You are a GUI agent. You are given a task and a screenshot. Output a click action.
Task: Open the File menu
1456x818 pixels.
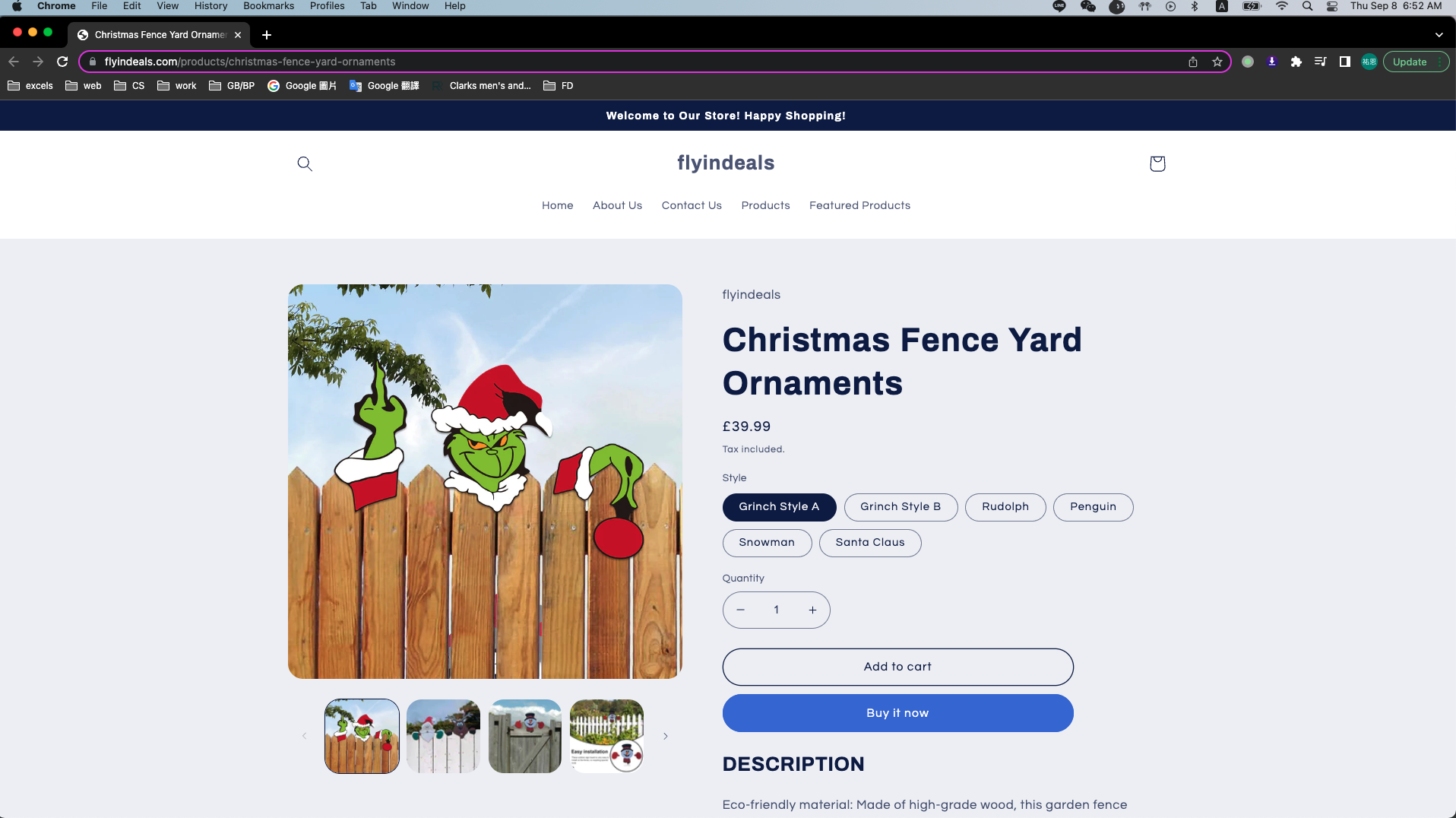click(100, 6)
